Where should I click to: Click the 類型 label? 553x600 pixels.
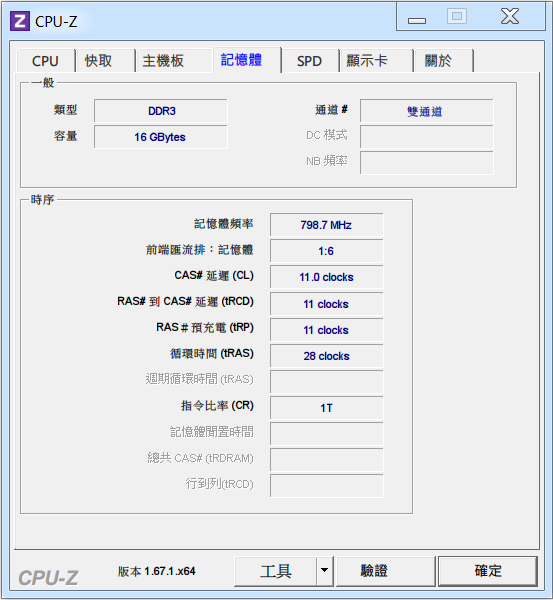tap(65, 110)
